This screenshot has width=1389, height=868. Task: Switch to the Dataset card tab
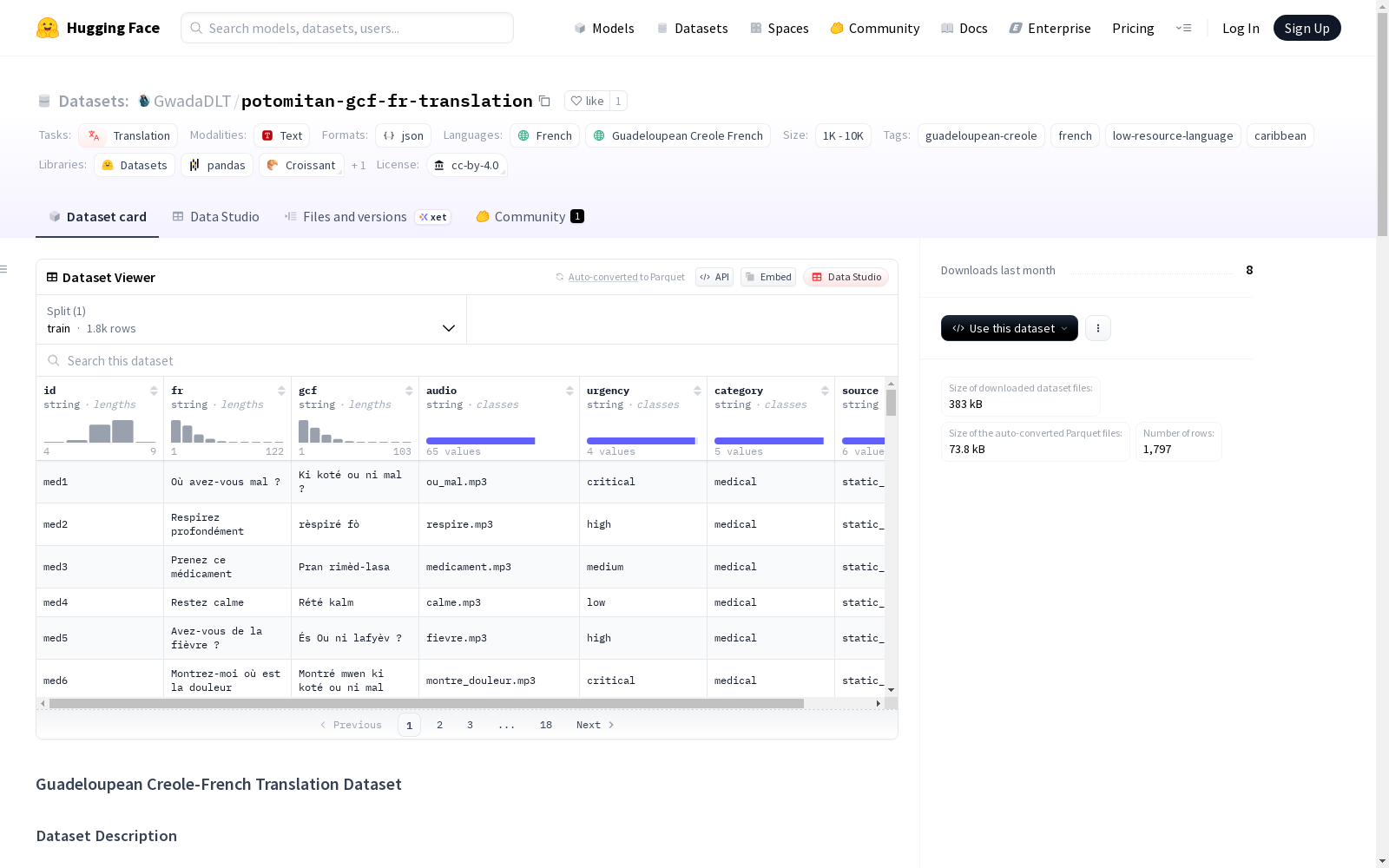97,217
